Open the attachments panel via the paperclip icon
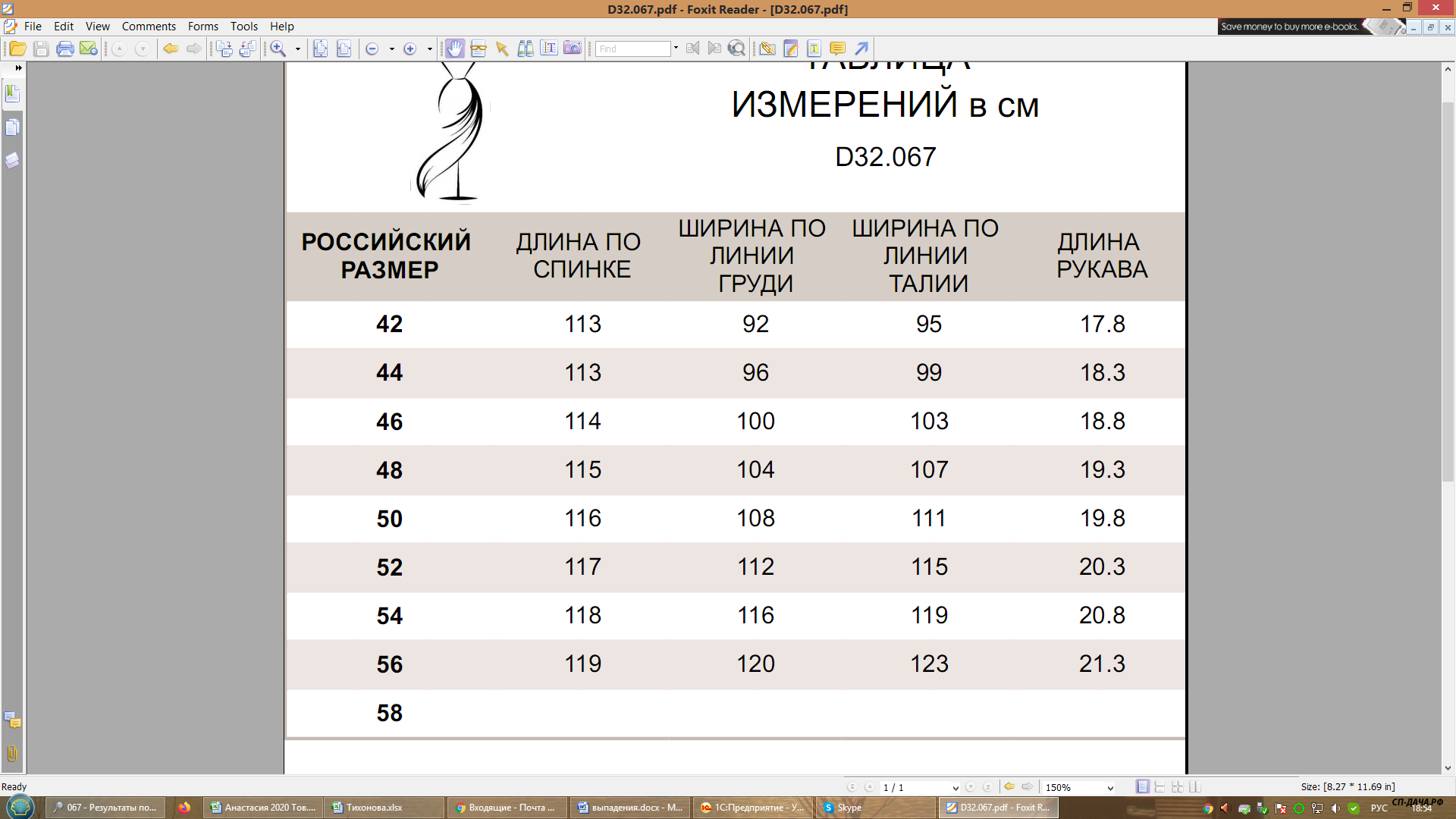Image resolution: width=1456 pixels, height=819 pixels. [x=12, y=754]
